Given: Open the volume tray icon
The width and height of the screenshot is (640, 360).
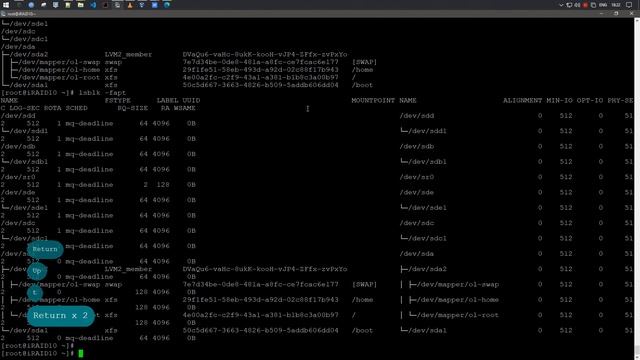Looking at the screenshot, I should (577, 5).
